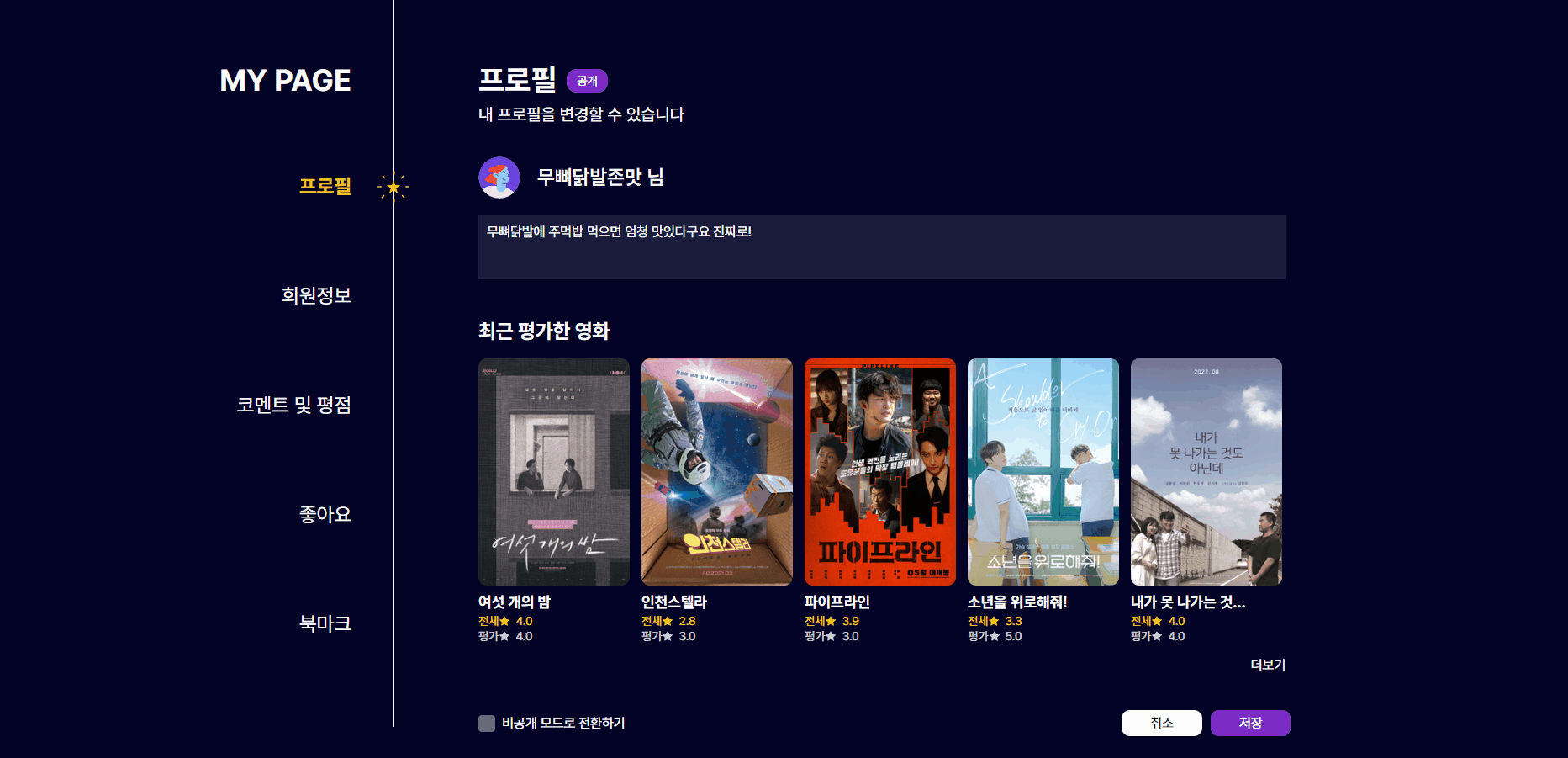Click the purple 공개 status badge
This screenshot has width=1568, height=758.
(x=587, y=81)
